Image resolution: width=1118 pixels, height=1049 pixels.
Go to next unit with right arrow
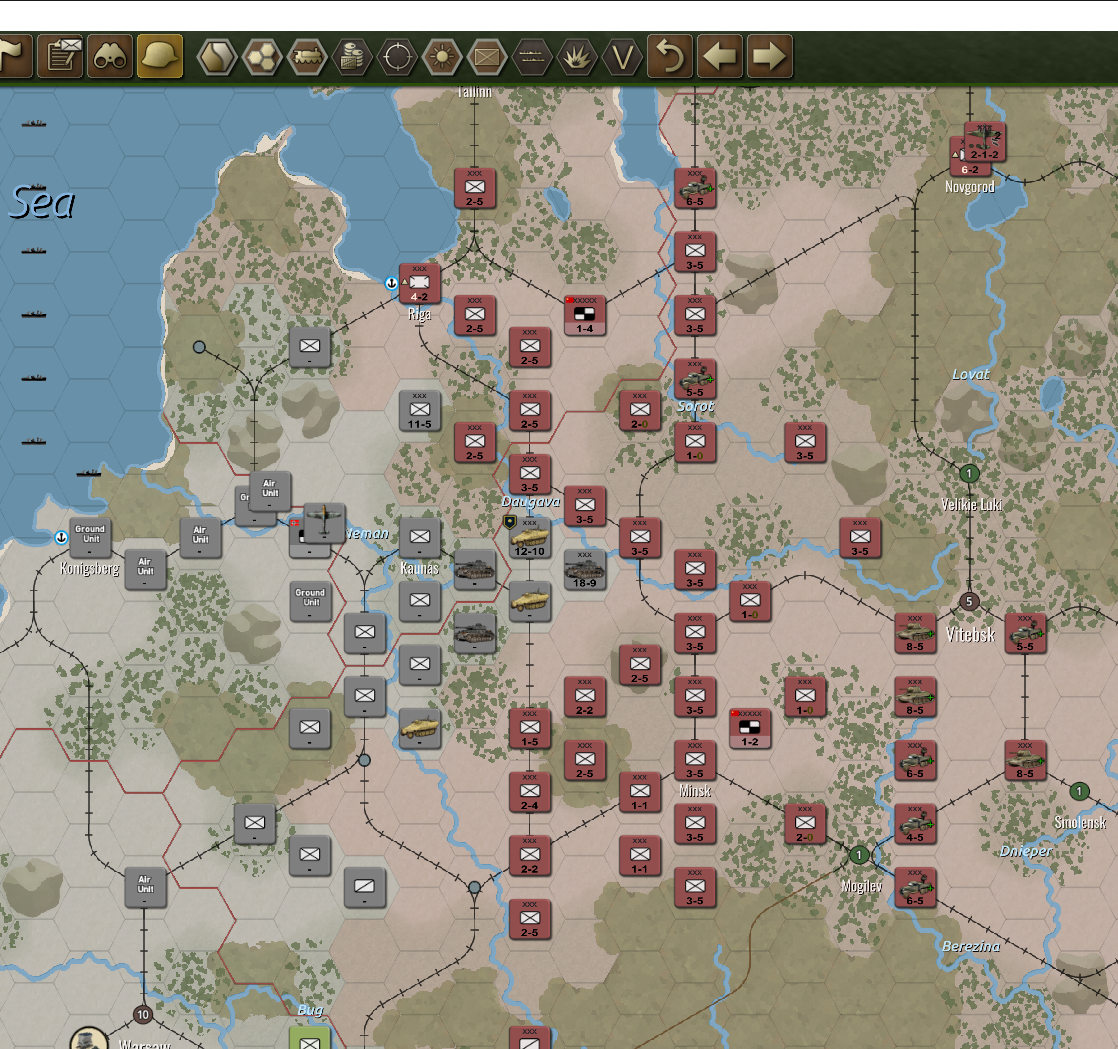click(769, 56)
